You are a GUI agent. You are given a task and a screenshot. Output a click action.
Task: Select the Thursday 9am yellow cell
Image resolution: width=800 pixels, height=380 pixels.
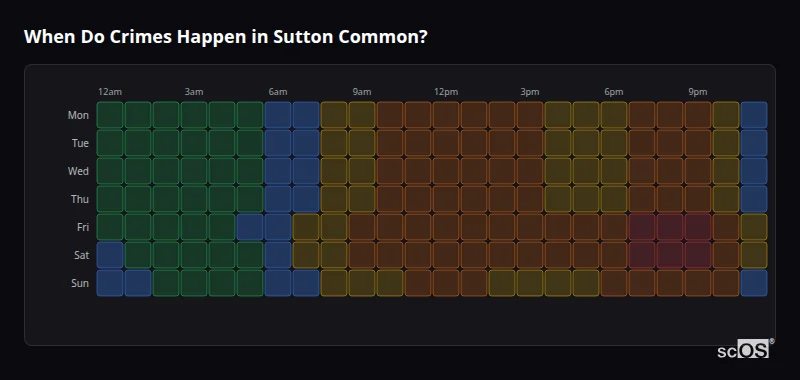[362, 198]
